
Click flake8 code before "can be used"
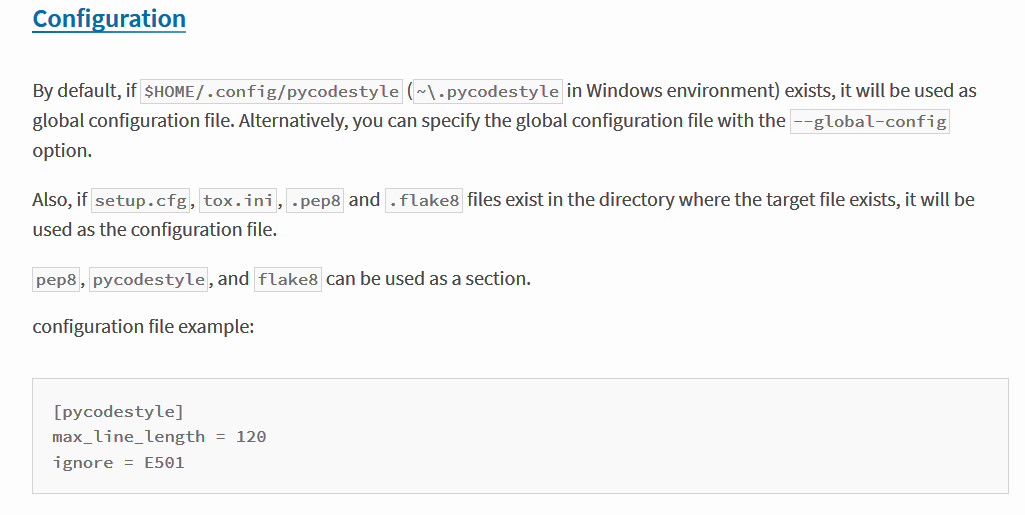(x=288, y=280)
